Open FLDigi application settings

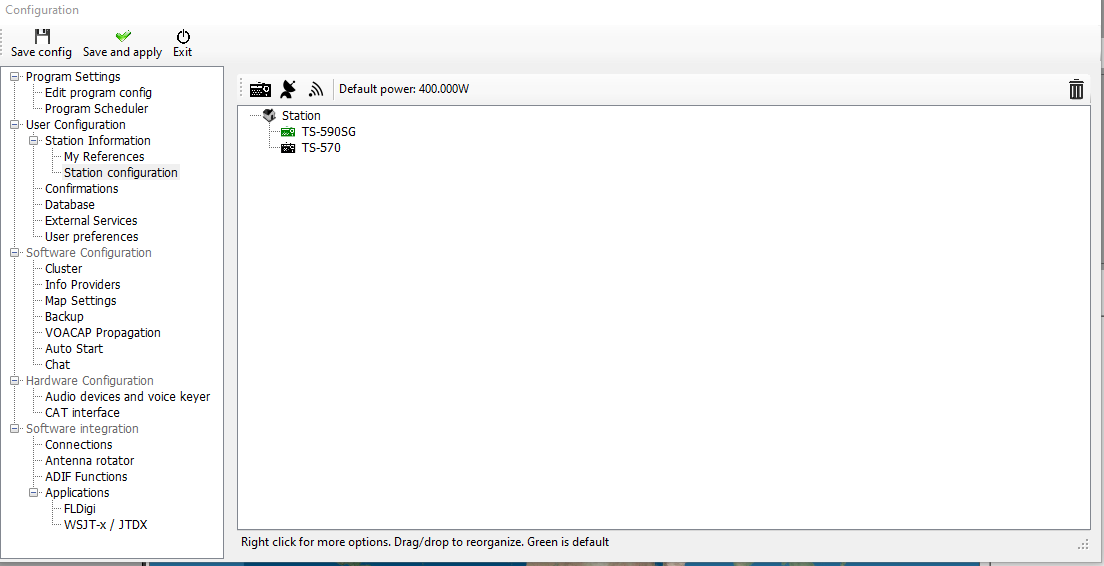click(x=80, y=509)
